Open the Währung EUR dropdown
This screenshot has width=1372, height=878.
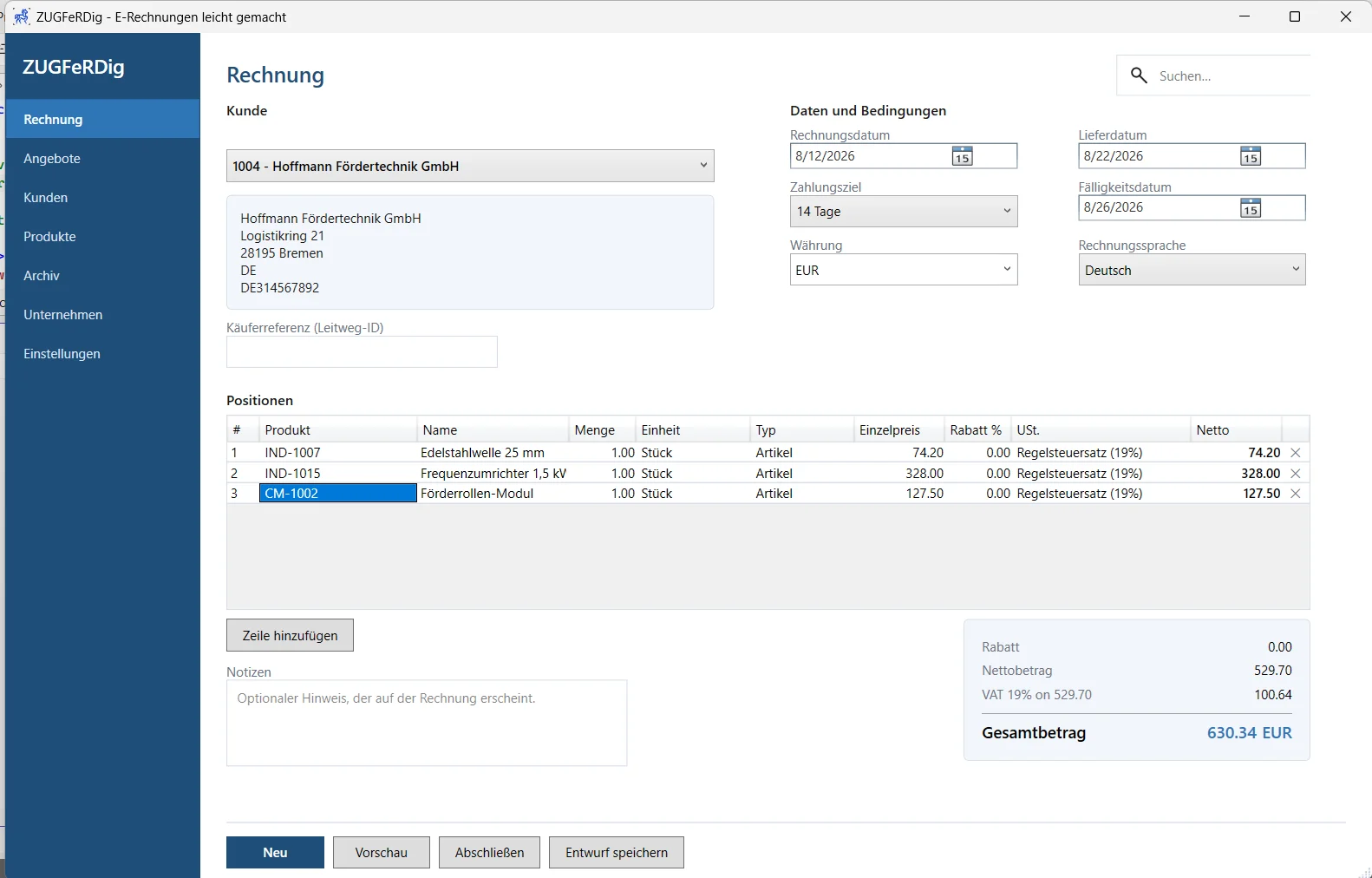(904, 270)
